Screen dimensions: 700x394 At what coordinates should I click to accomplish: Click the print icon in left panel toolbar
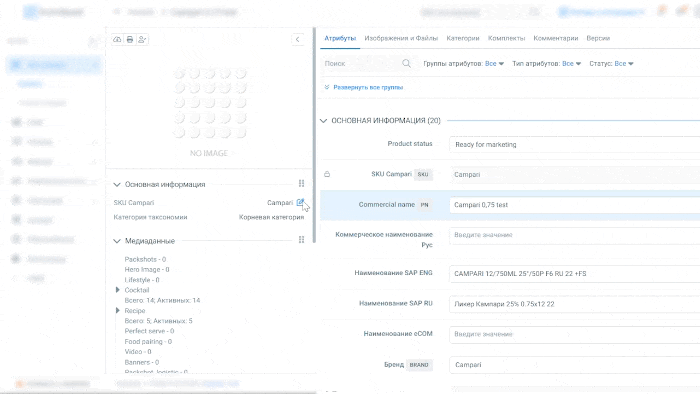(x=130, y=39)
